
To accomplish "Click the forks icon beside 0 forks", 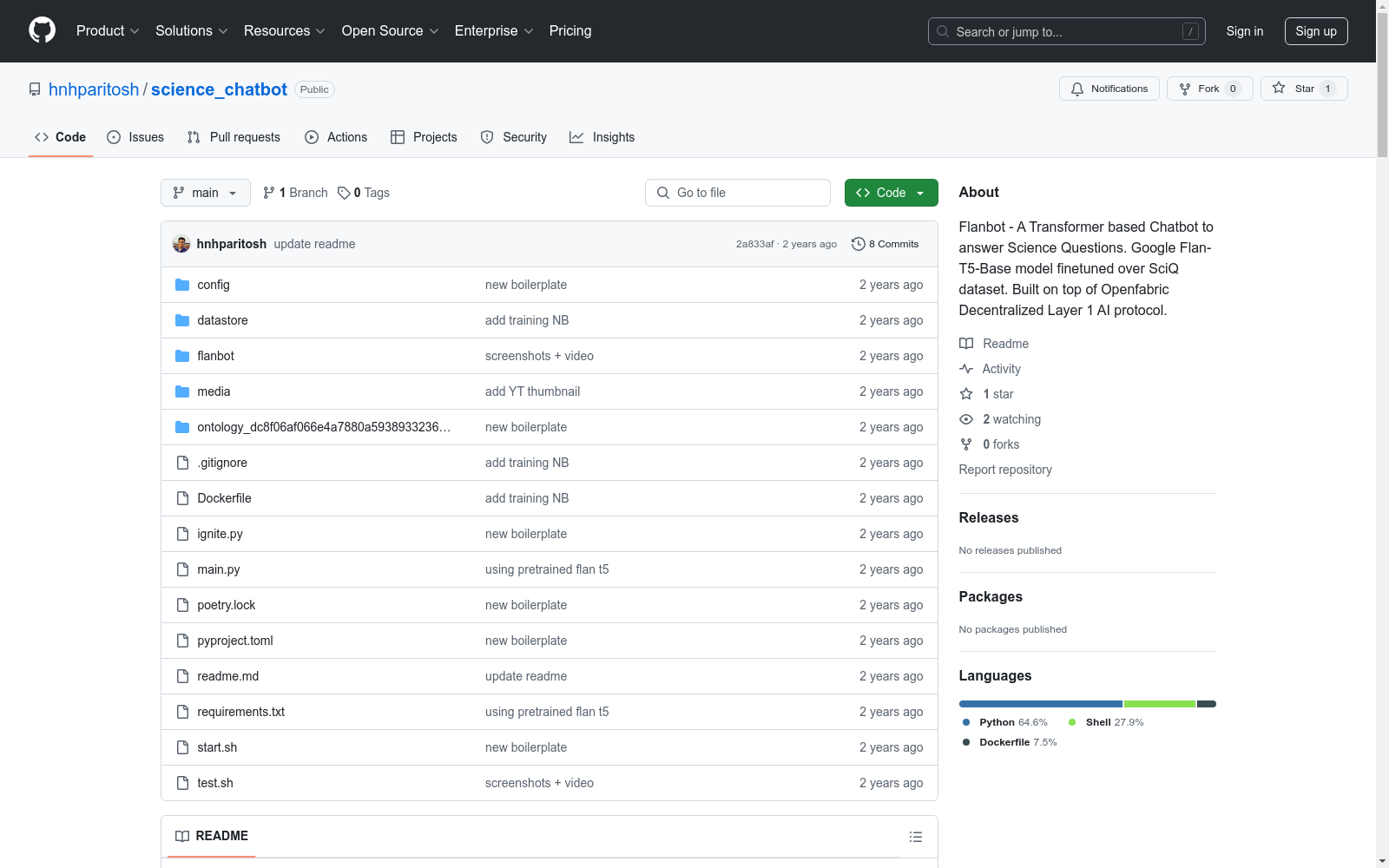I will pyautogui.click(x=966, y=444).
